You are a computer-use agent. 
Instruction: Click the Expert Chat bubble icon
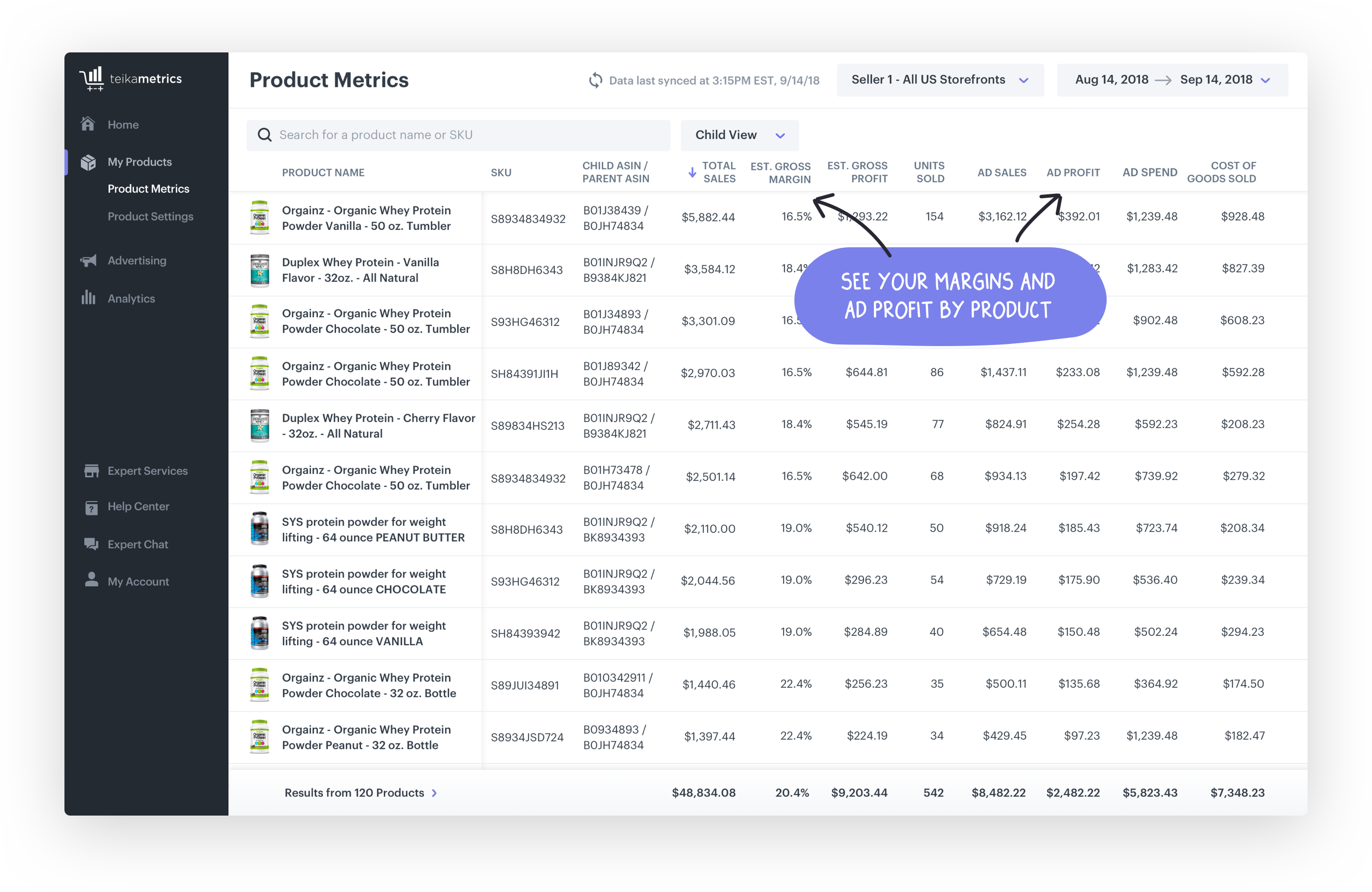(91, 544)
